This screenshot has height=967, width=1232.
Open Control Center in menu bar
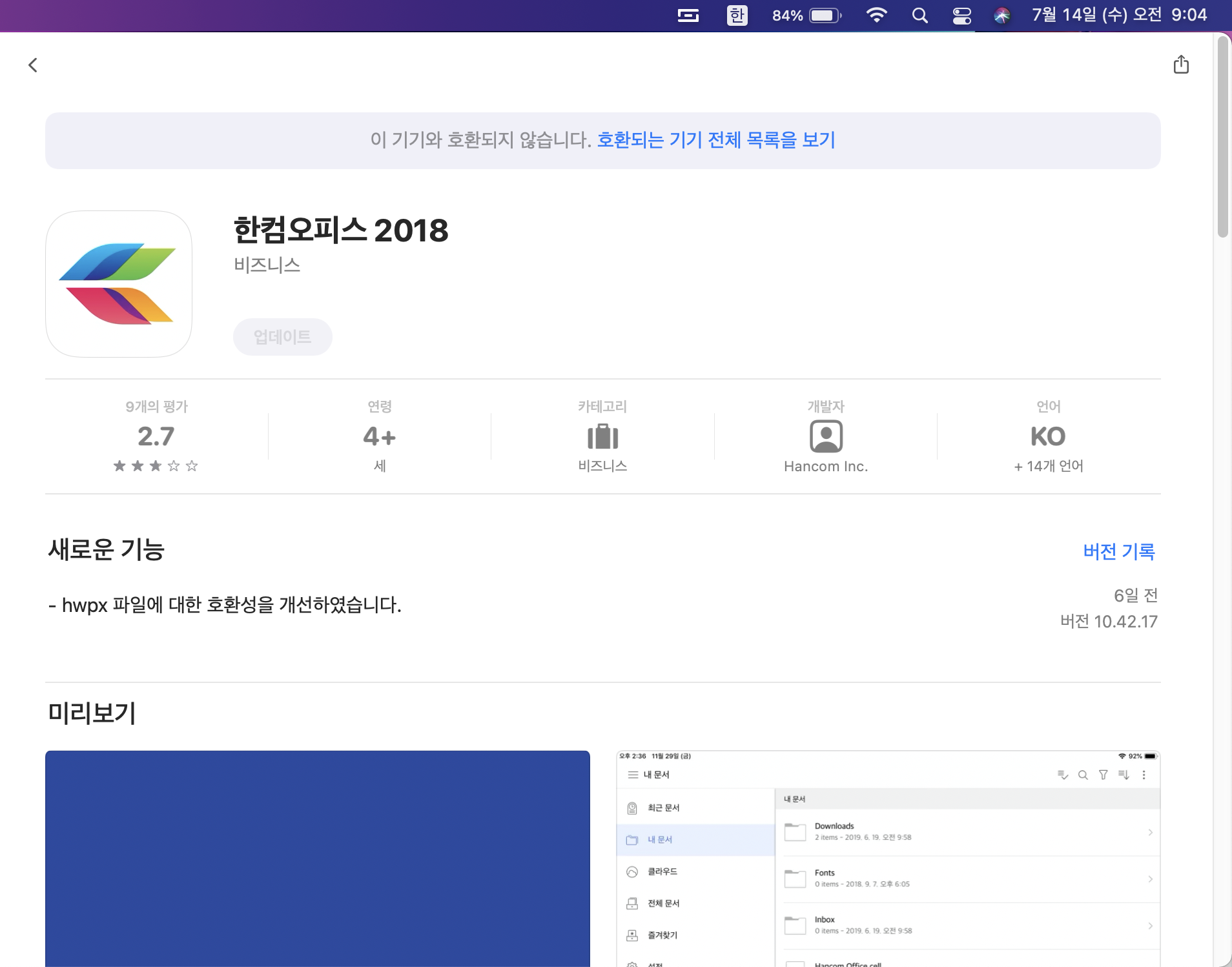962,15
